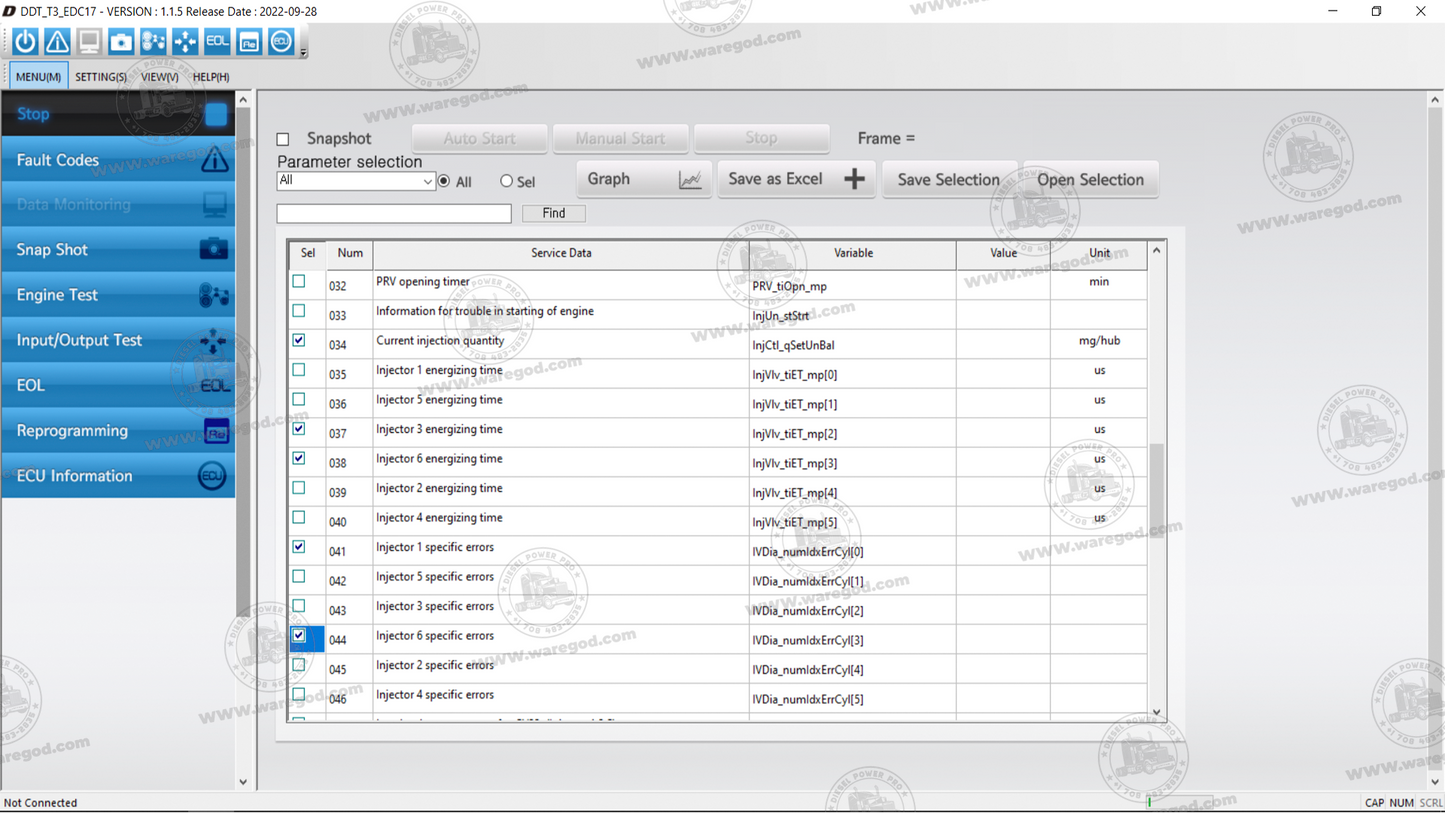Screen dimensions: 1445x813
Task: Switch to the SETTING(S) menu tab
Action: click(101, 76)
